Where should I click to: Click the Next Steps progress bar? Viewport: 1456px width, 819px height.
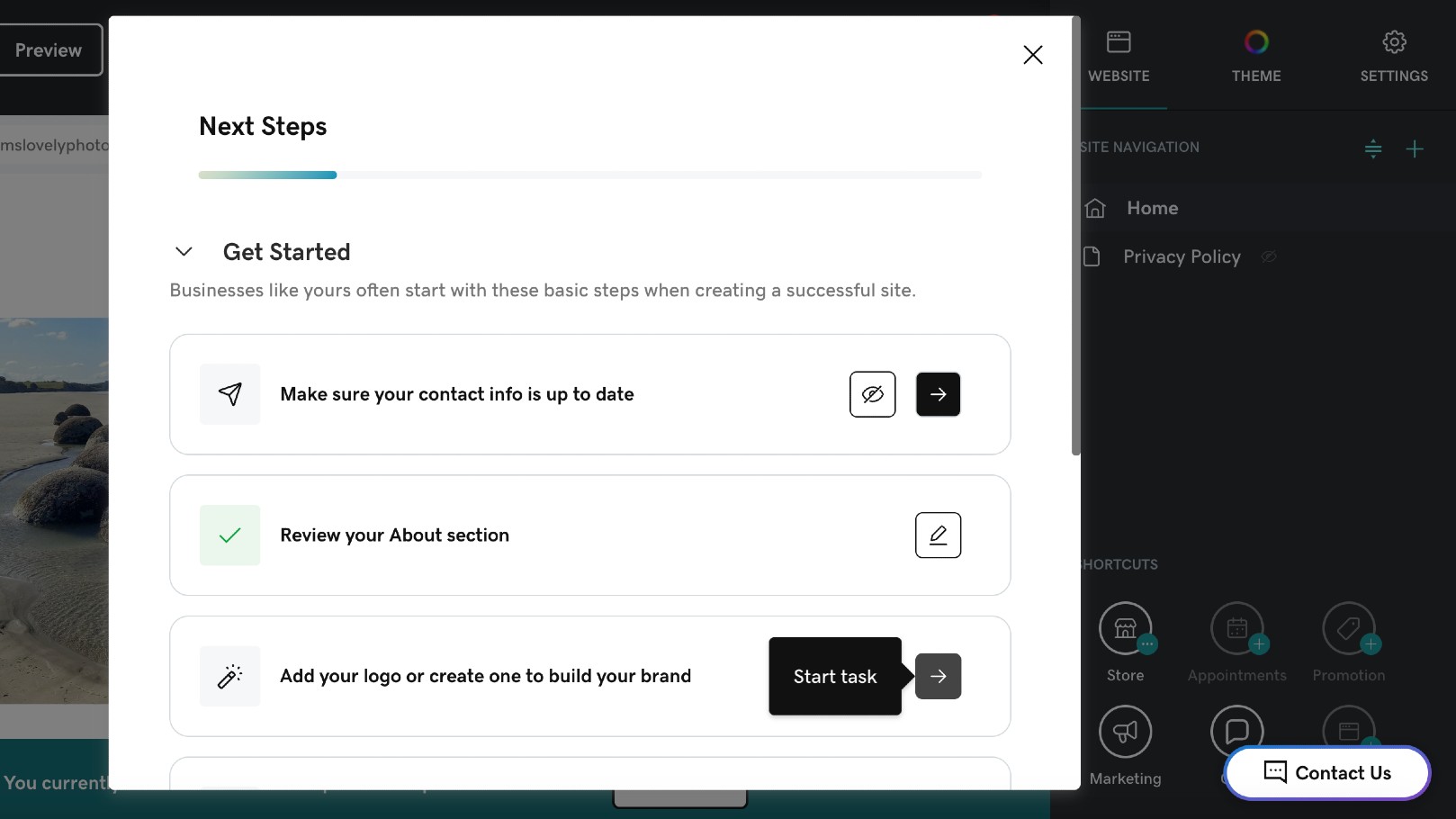(590, 175)
